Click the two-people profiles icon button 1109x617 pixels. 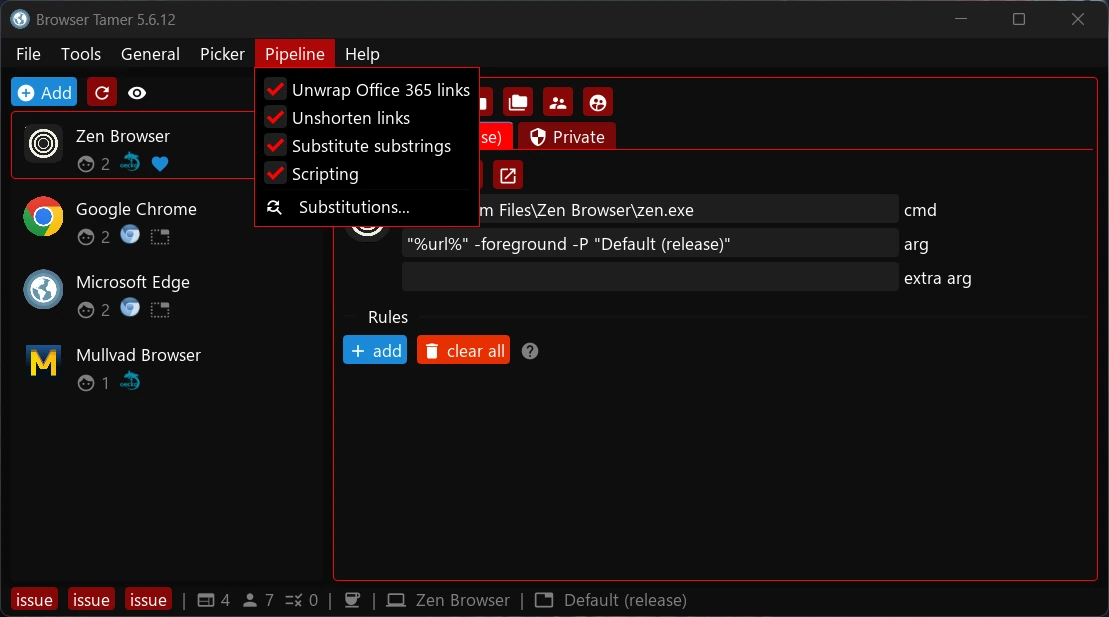click(558, 103)
